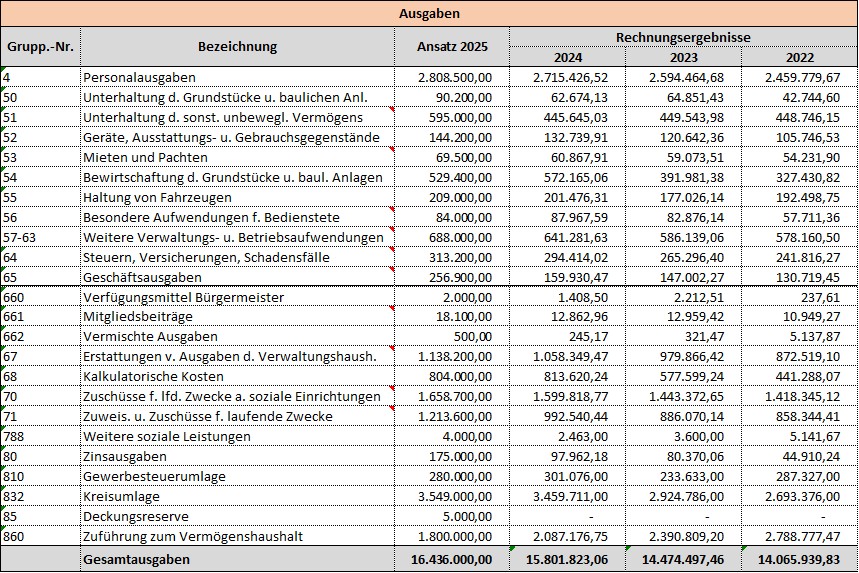Select the green error indicator on group 4

(3, 69)
